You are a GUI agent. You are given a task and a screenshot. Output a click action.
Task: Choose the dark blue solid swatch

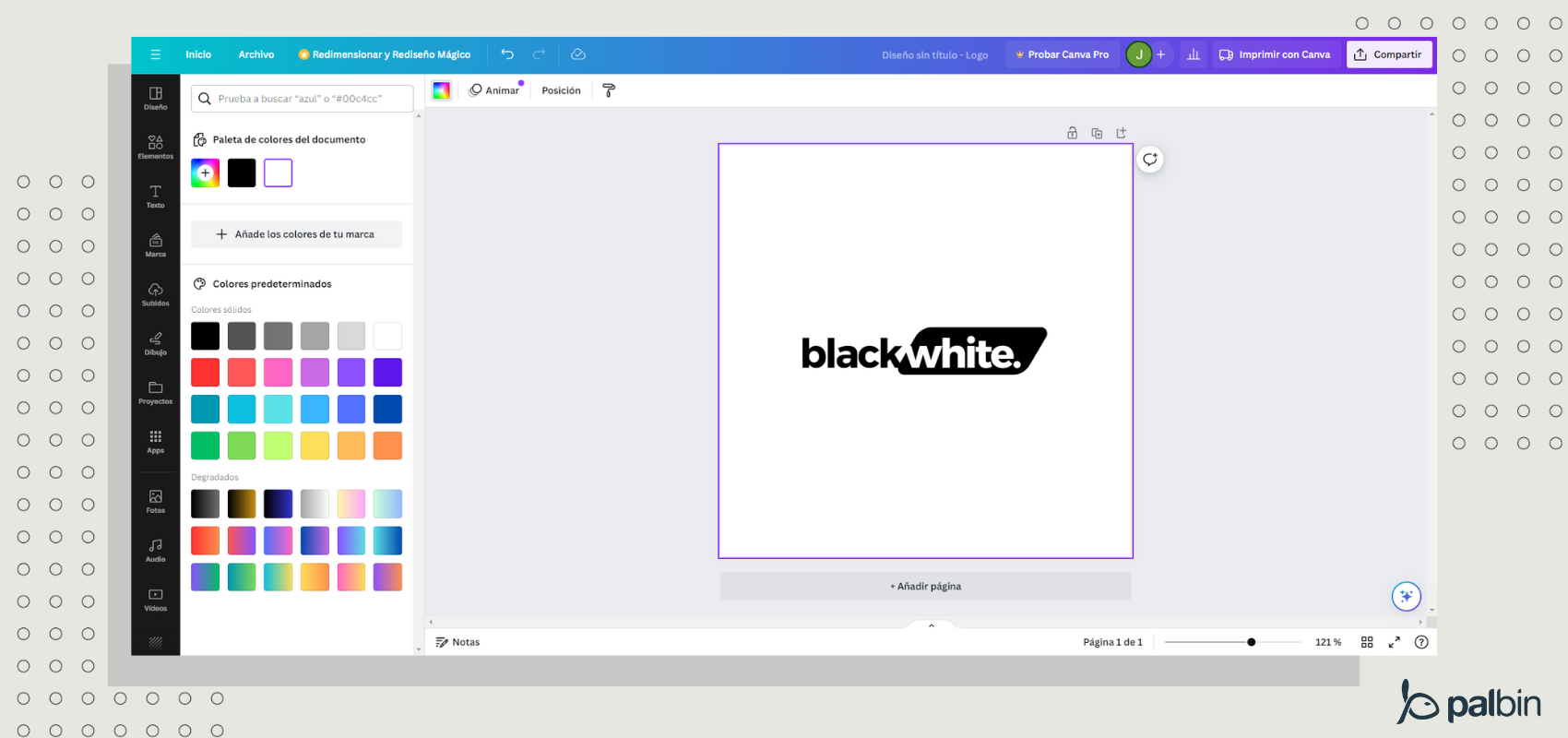387,409
